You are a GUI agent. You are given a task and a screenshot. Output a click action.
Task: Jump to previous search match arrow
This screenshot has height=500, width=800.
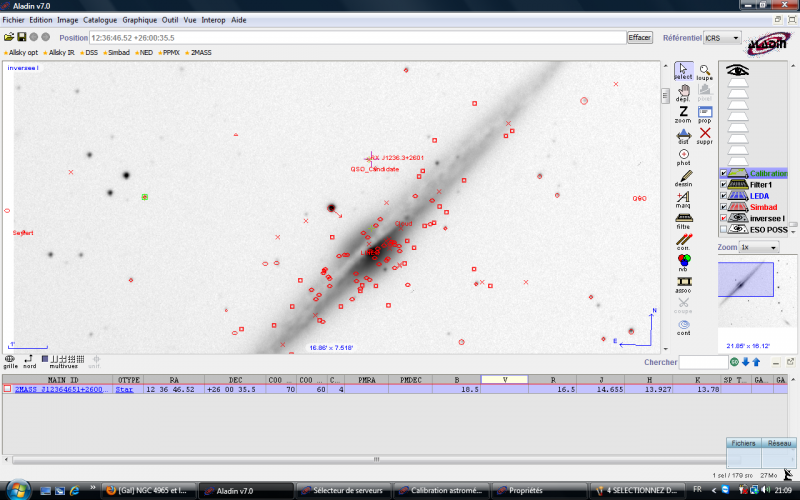point(756,362)
